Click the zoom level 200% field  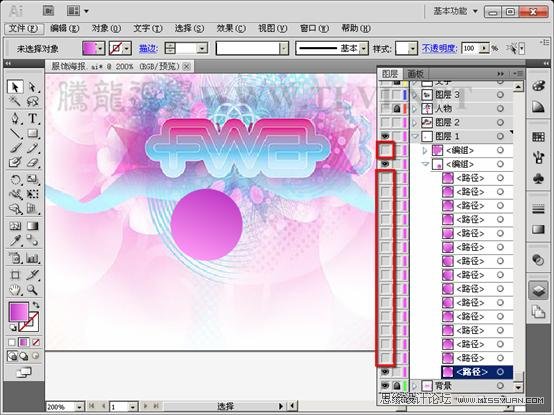pos(61,407)
